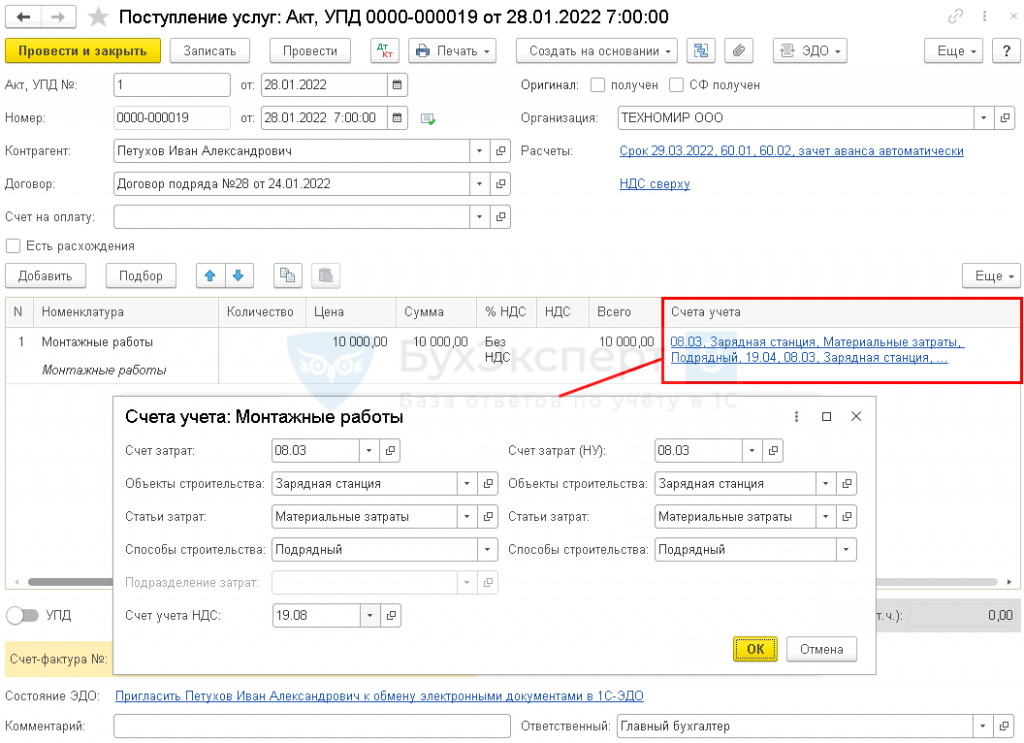Click the document structure icon beside Создать на основании
The image size is (1024, 743).
(x=702, y=51)
